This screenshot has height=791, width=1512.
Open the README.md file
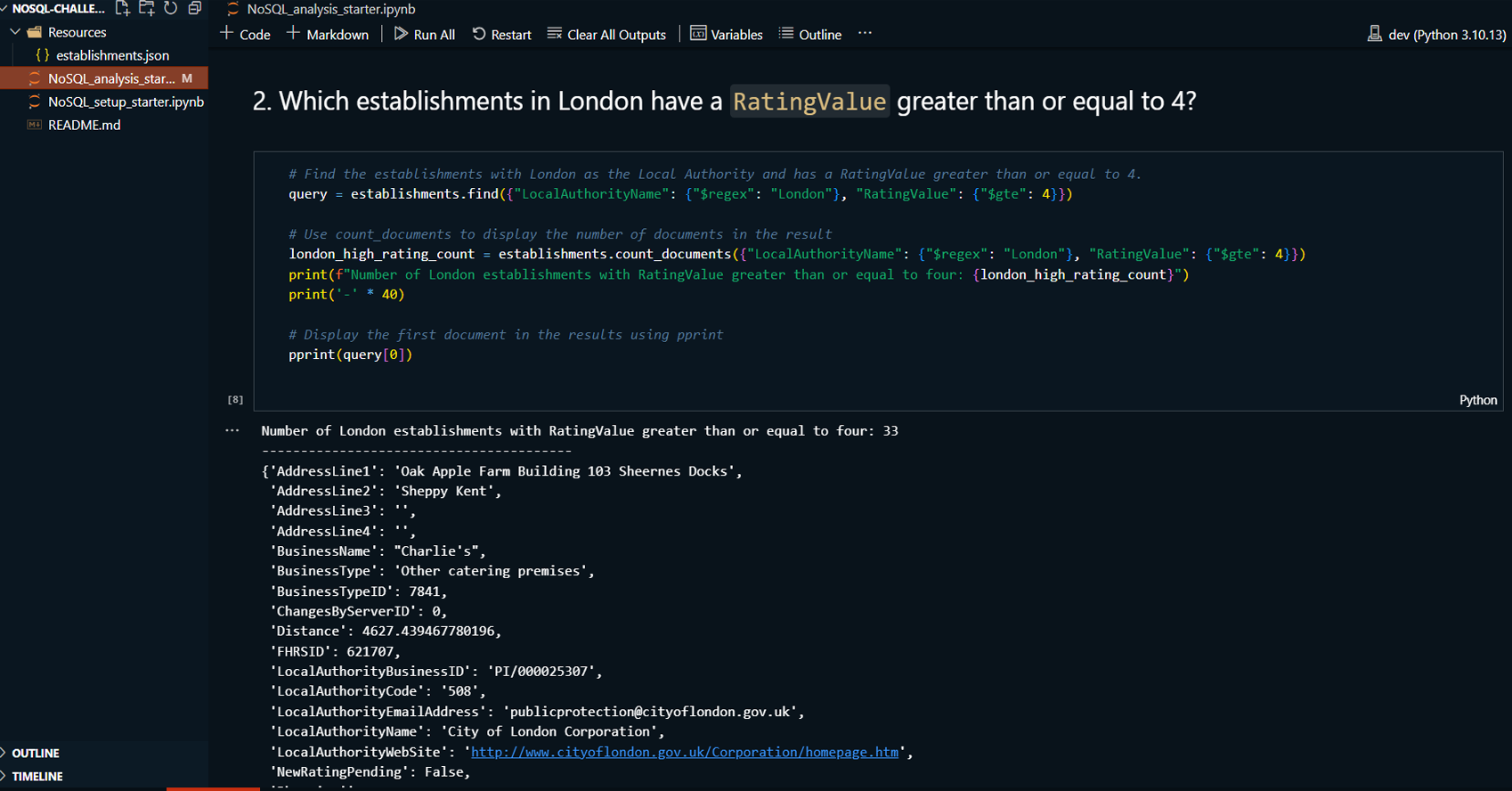pos(84,125)
